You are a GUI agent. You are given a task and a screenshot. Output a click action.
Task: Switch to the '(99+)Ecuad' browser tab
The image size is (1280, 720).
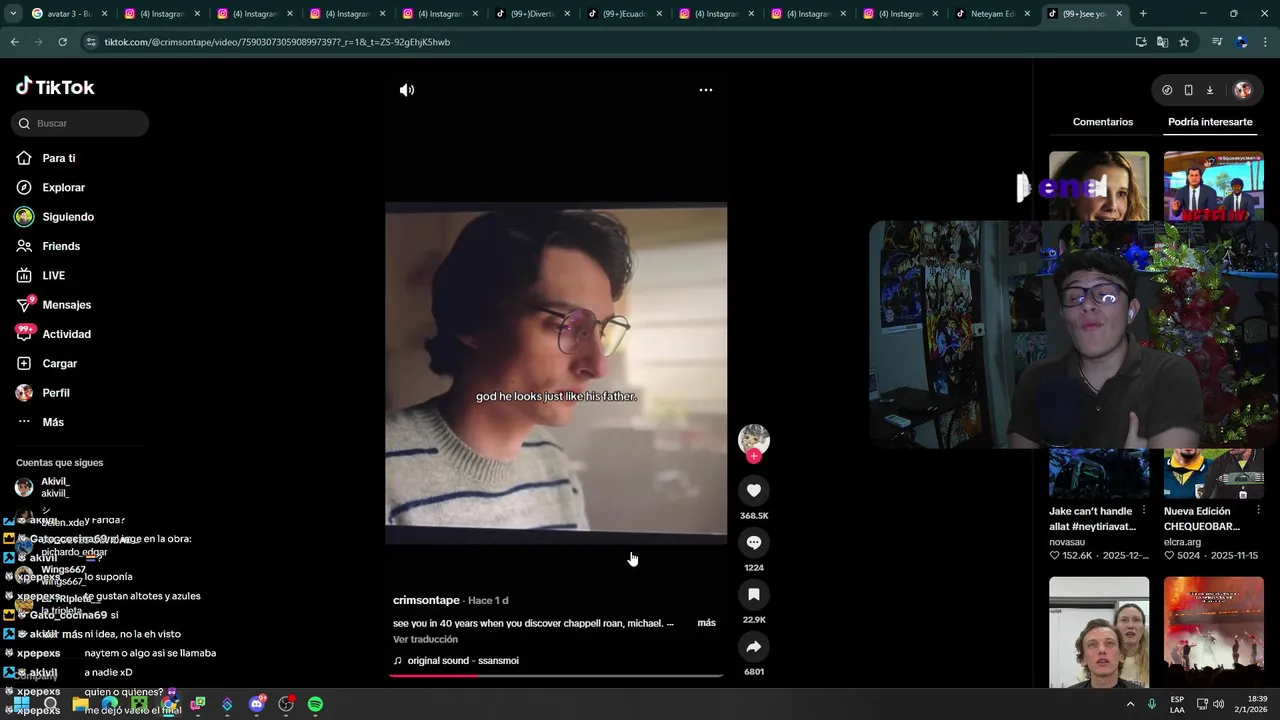click(x=625, y=14)
